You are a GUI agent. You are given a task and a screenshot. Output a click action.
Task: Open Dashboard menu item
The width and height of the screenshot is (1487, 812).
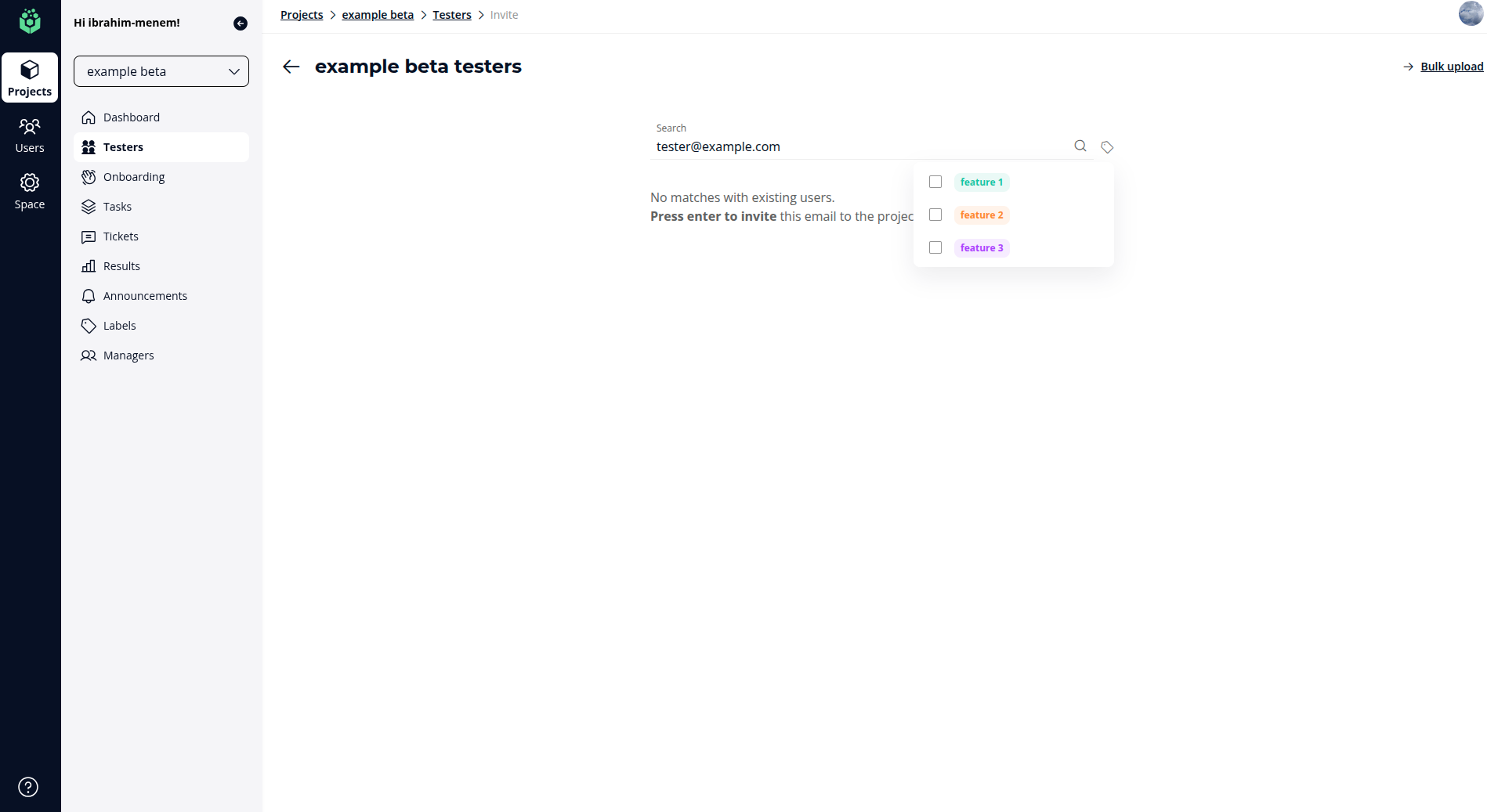coord(161,117)
